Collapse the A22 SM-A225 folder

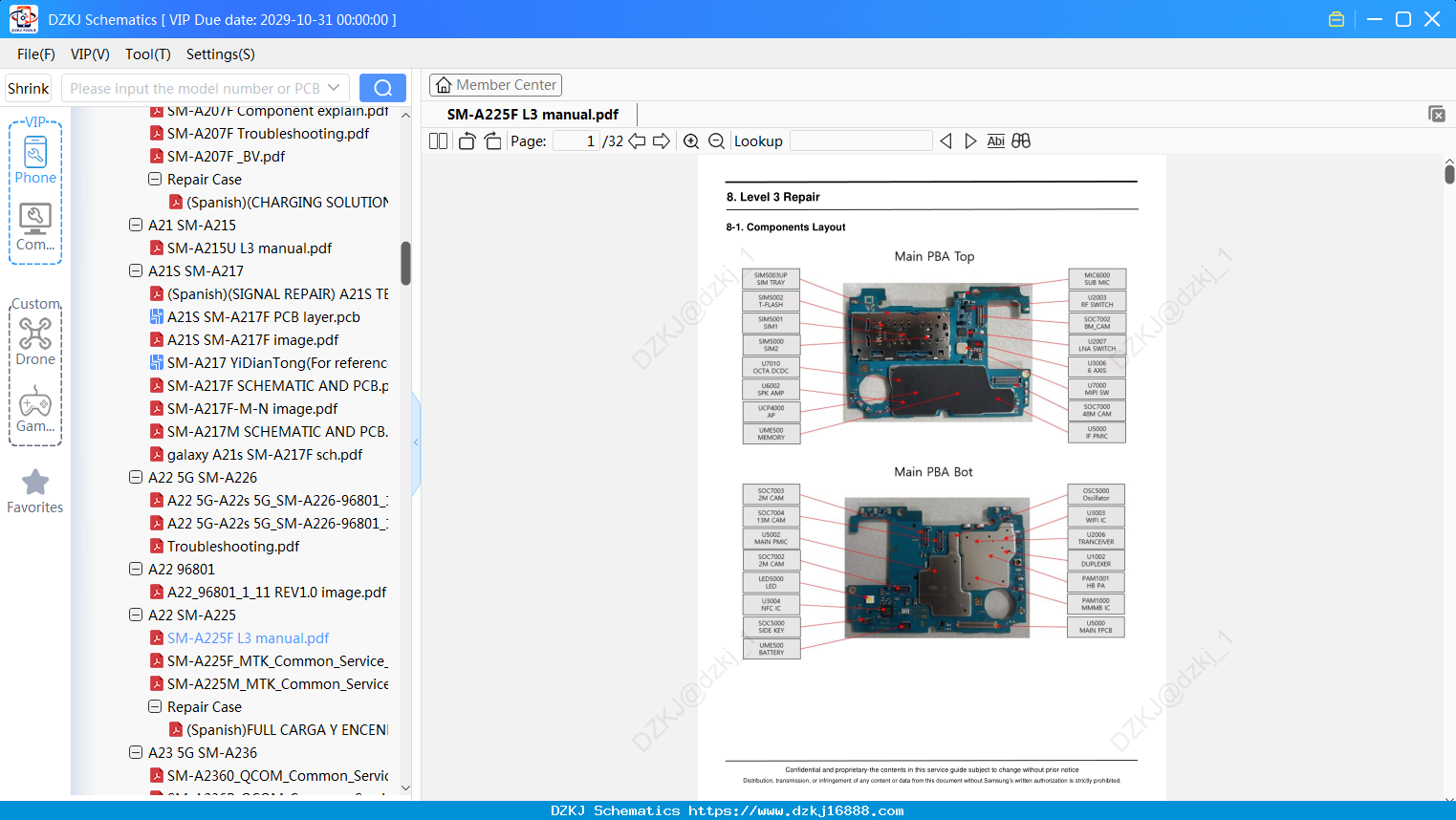click(136, 615)
